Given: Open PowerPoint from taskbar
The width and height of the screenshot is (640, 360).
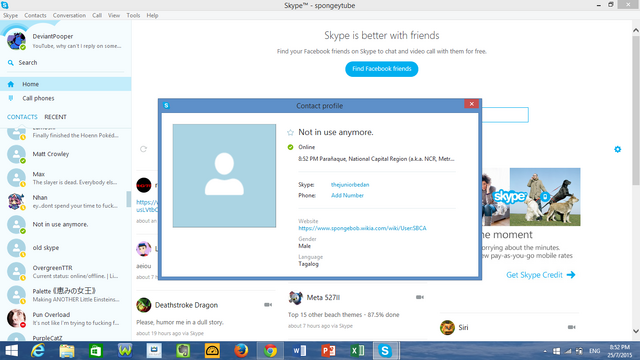Looking at the screenshot, I should pyautogui.click(x=328, y=351).
